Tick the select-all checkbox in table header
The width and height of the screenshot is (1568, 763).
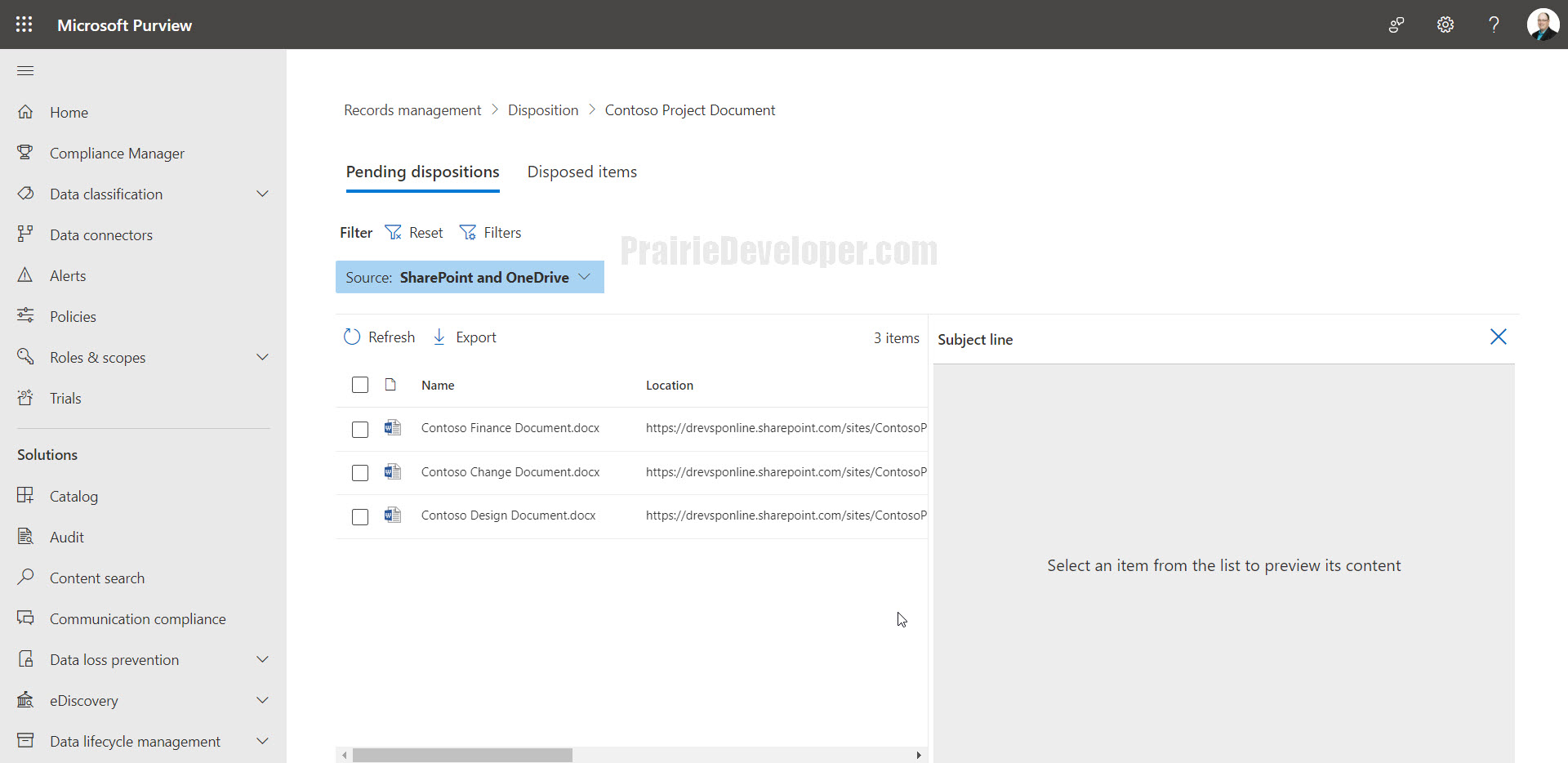[360, 385]
